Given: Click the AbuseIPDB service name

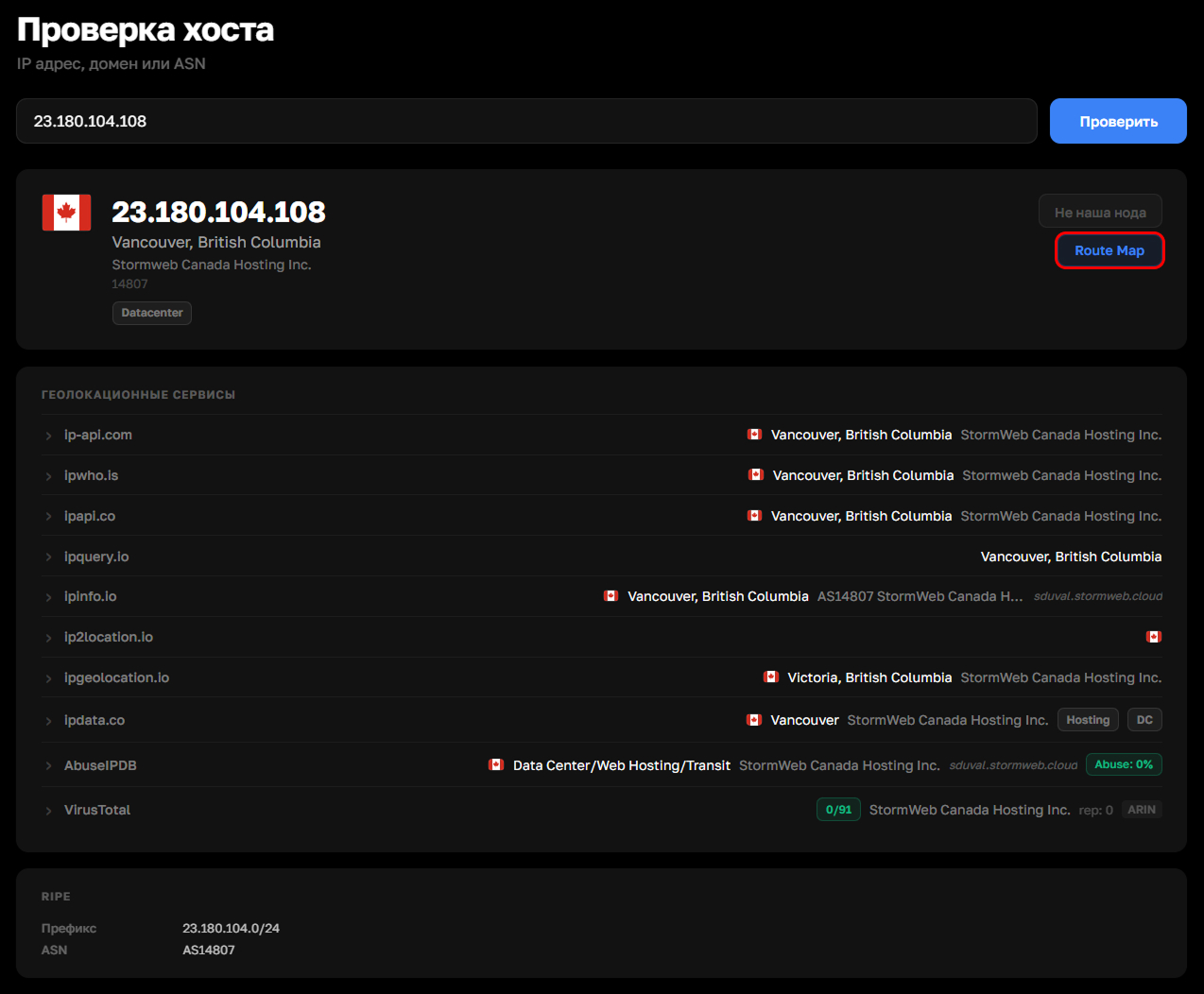Looking at the screenshot, I should 100,765.
